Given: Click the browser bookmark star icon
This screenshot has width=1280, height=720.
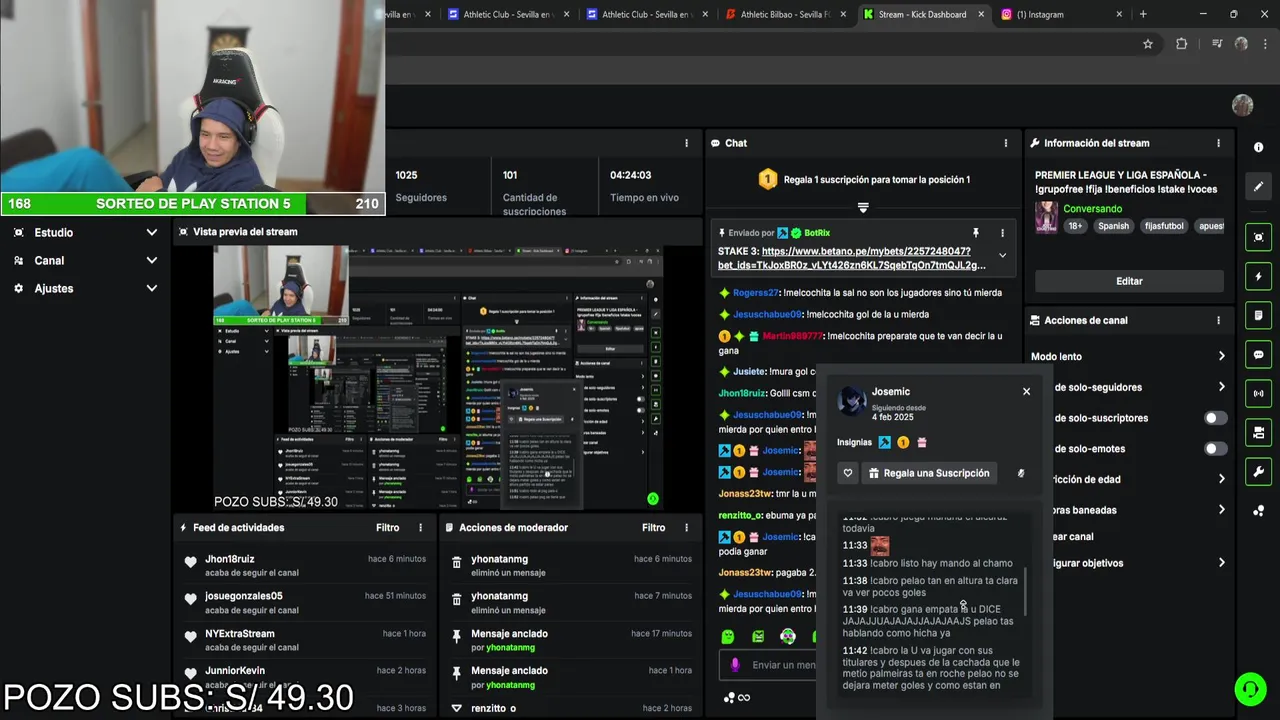Looking at the screenshot, I should [x=1148, y=44].
